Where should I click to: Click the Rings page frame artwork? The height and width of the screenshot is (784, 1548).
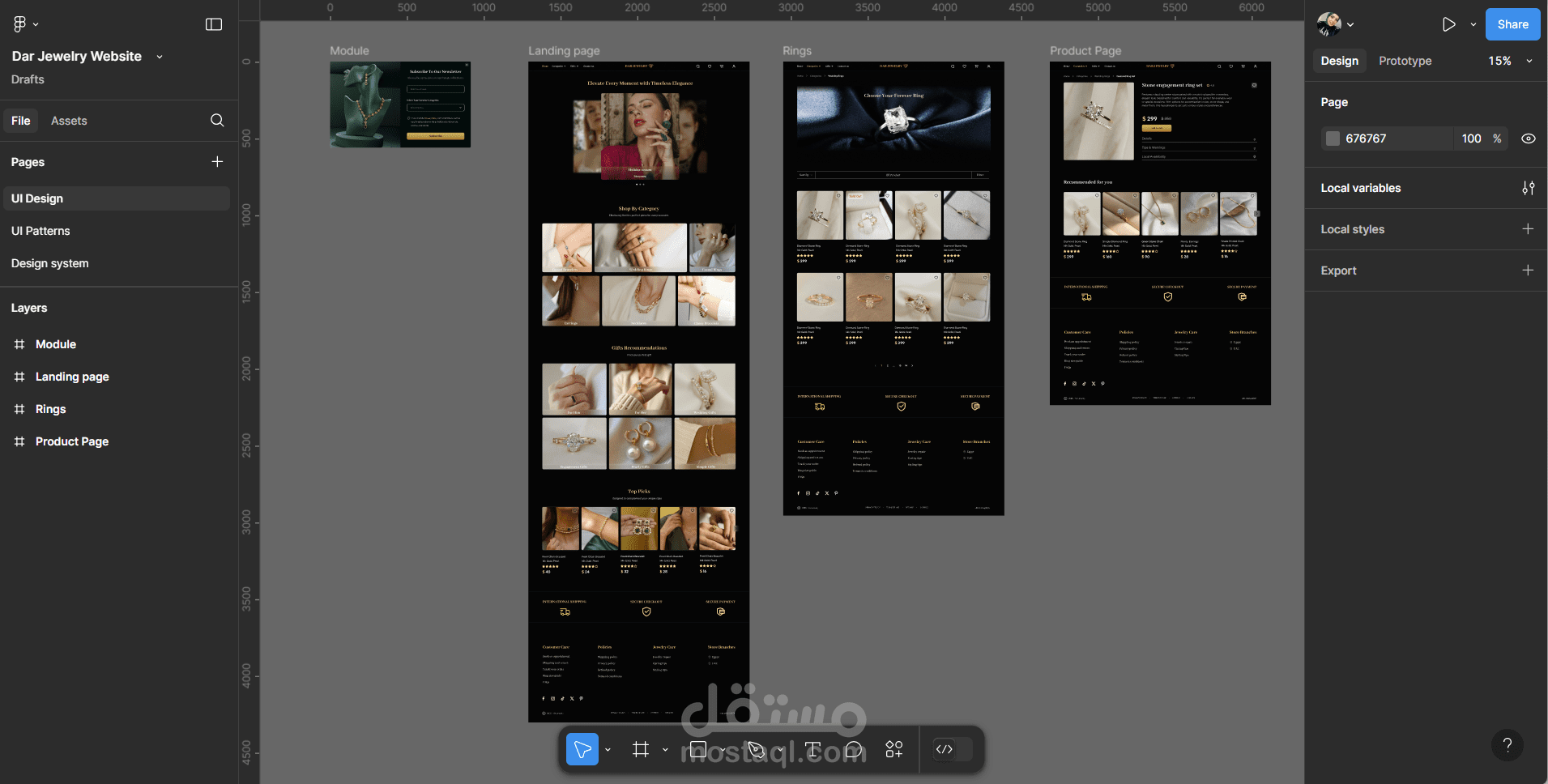[893, 288]
